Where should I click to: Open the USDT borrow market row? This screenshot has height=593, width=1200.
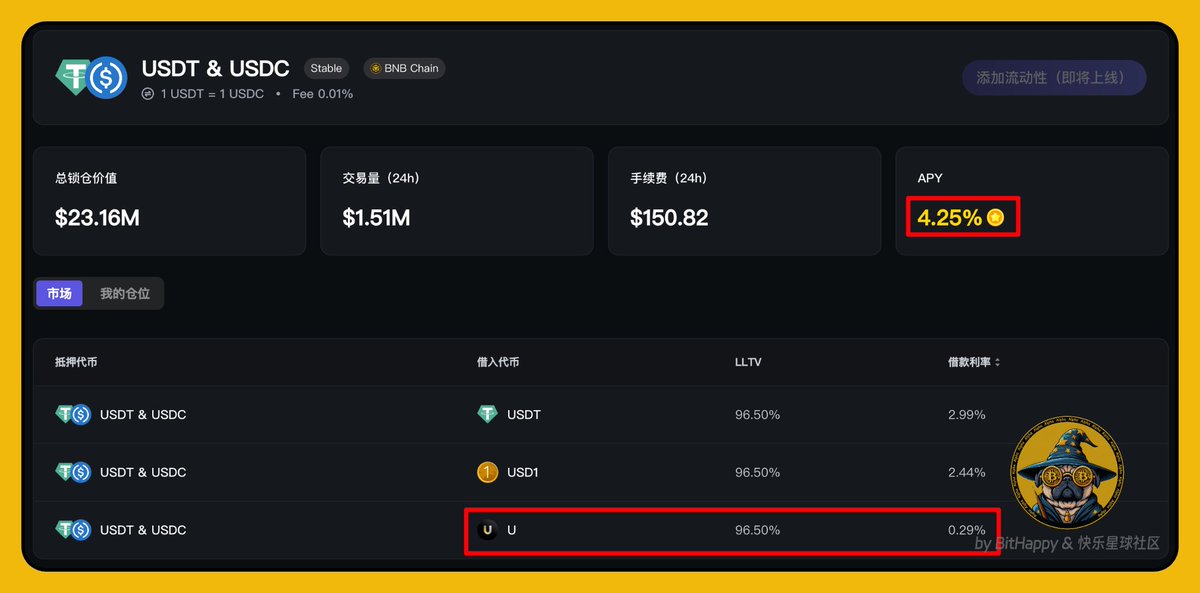coord(600,414)
